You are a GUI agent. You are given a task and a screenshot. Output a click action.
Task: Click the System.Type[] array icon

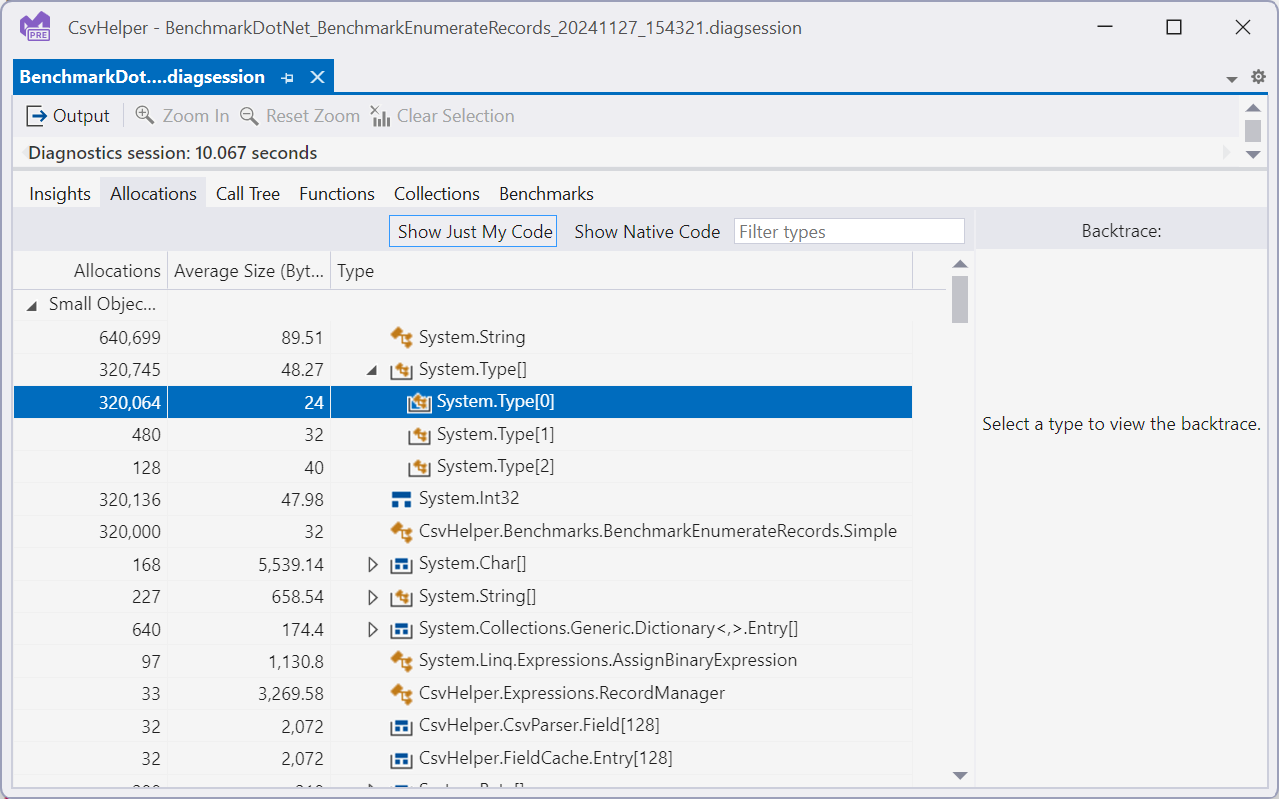pyautogui.click(x=401, y=370)
